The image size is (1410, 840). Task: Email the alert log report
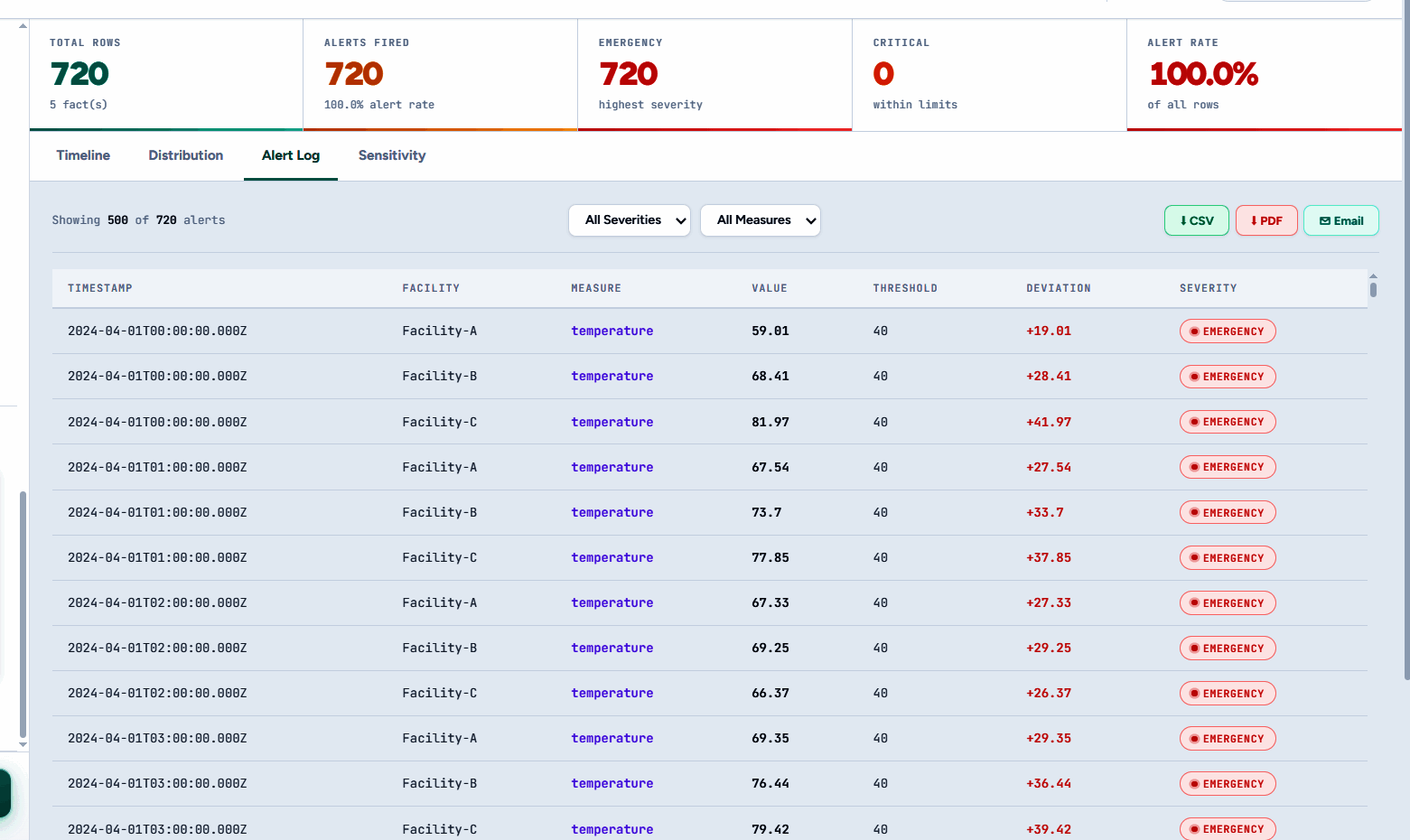tap(1340, 220)
